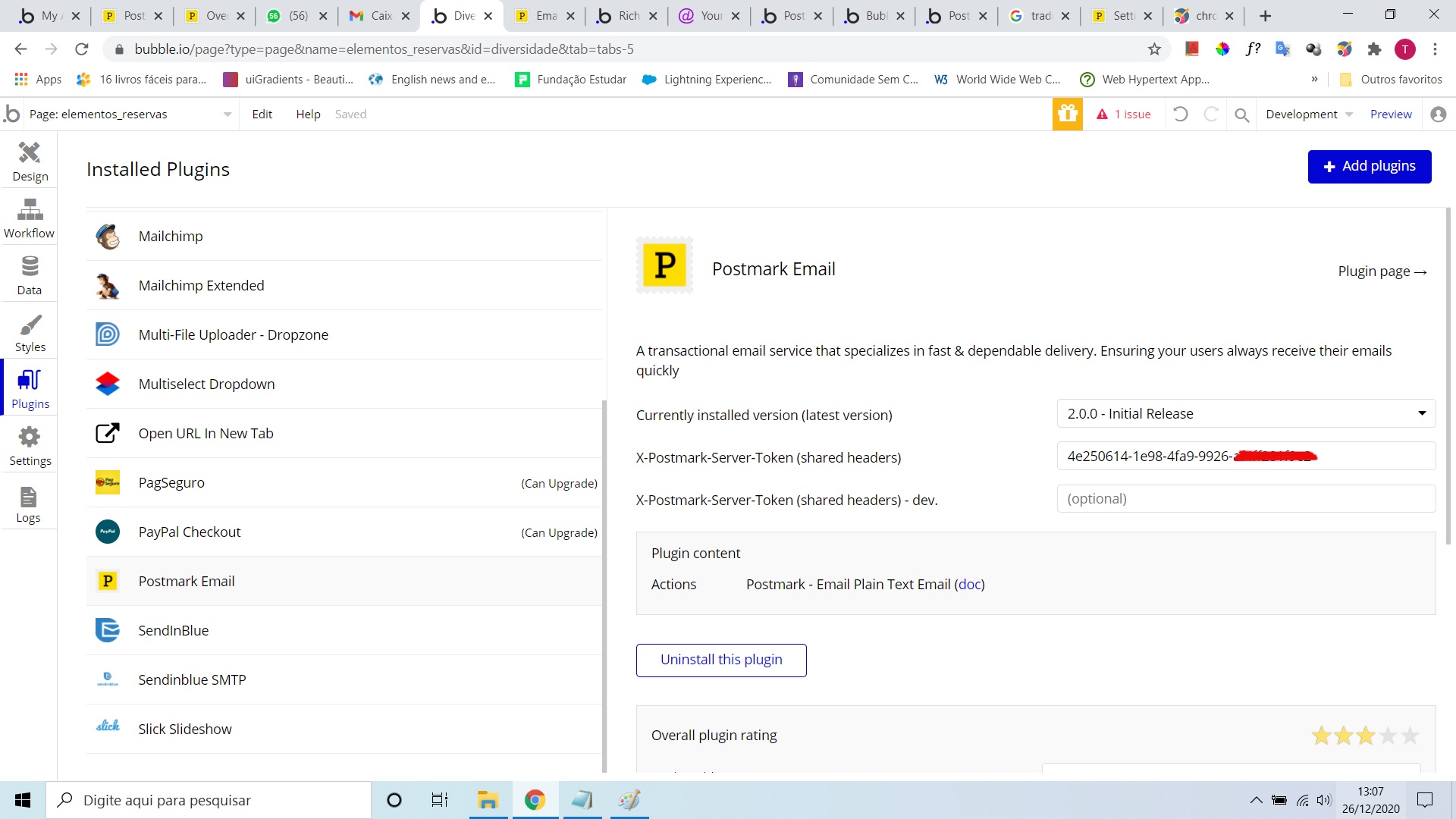1456x819 pixels.
Task: Switch to the Sett browser tab
Action: point(1122,15)
